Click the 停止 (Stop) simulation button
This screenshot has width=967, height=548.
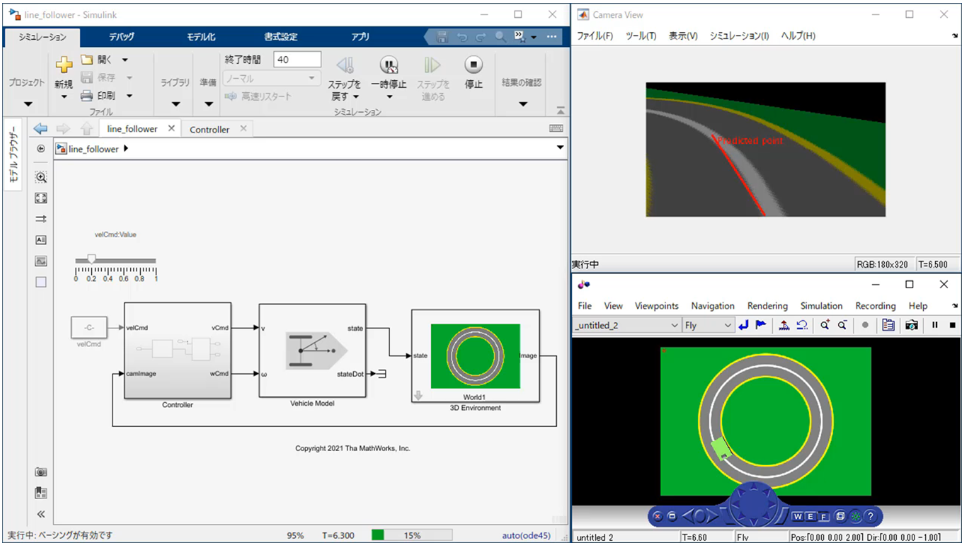473,65
